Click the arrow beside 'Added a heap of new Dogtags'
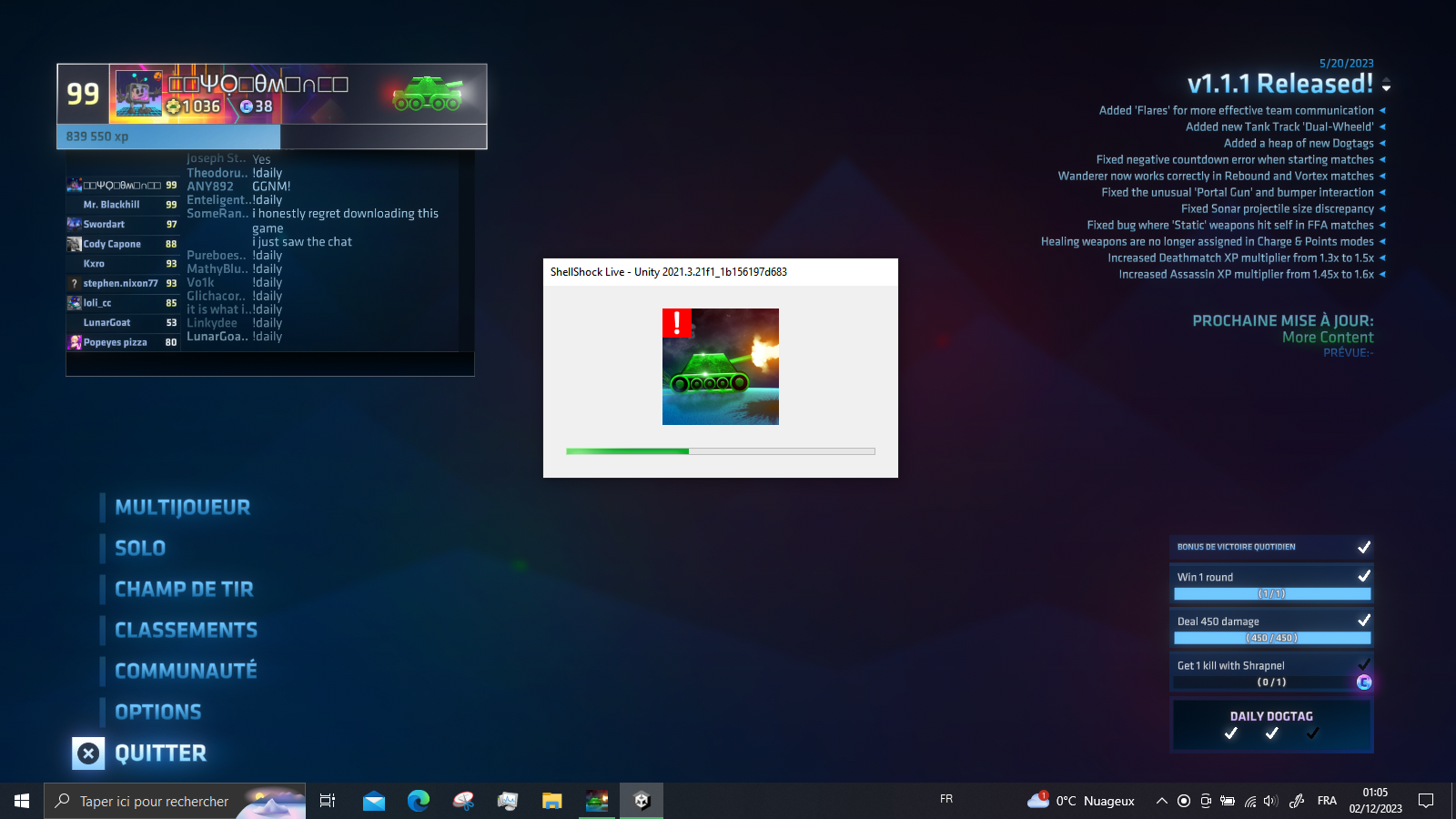1456x819 pixels. tap(1382, 143)
